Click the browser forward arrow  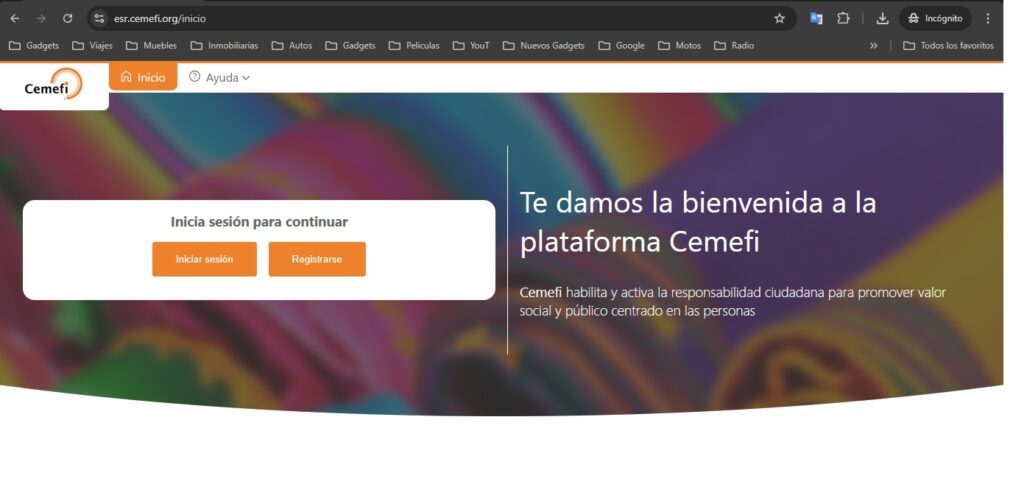(41, 19)
